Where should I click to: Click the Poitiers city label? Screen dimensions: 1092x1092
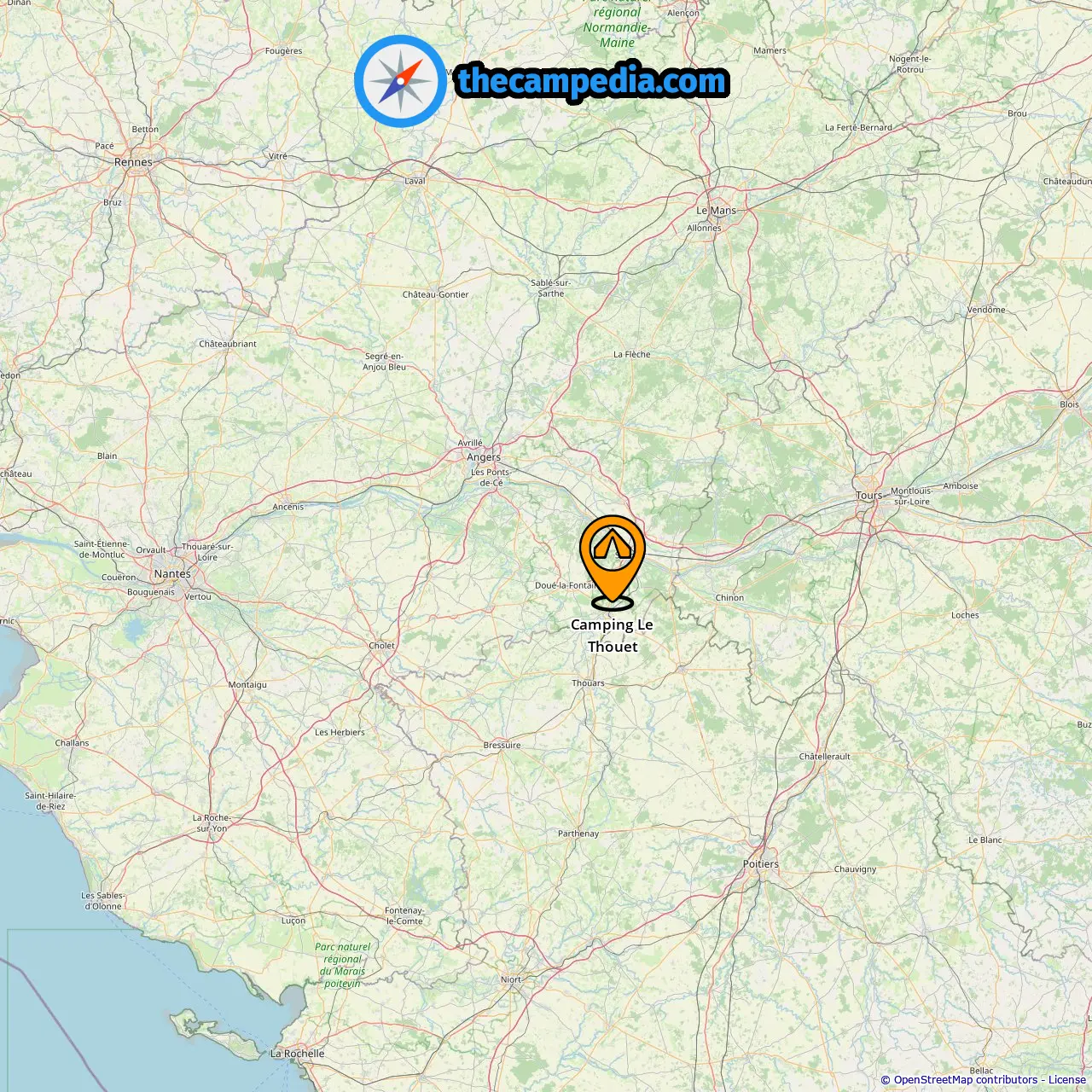coord(761,864)
